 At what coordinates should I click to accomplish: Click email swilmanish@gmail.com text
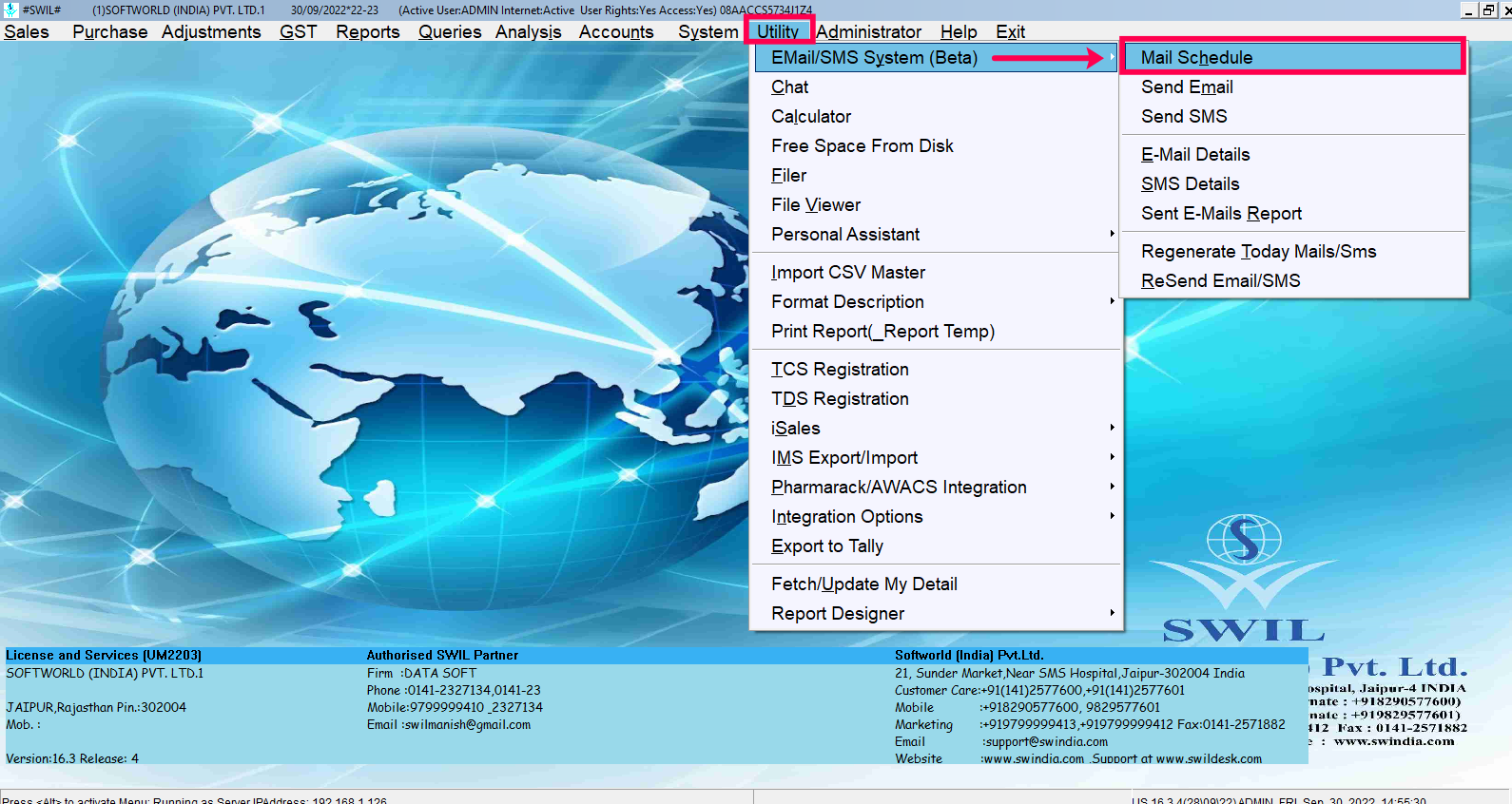coord(467,724)
